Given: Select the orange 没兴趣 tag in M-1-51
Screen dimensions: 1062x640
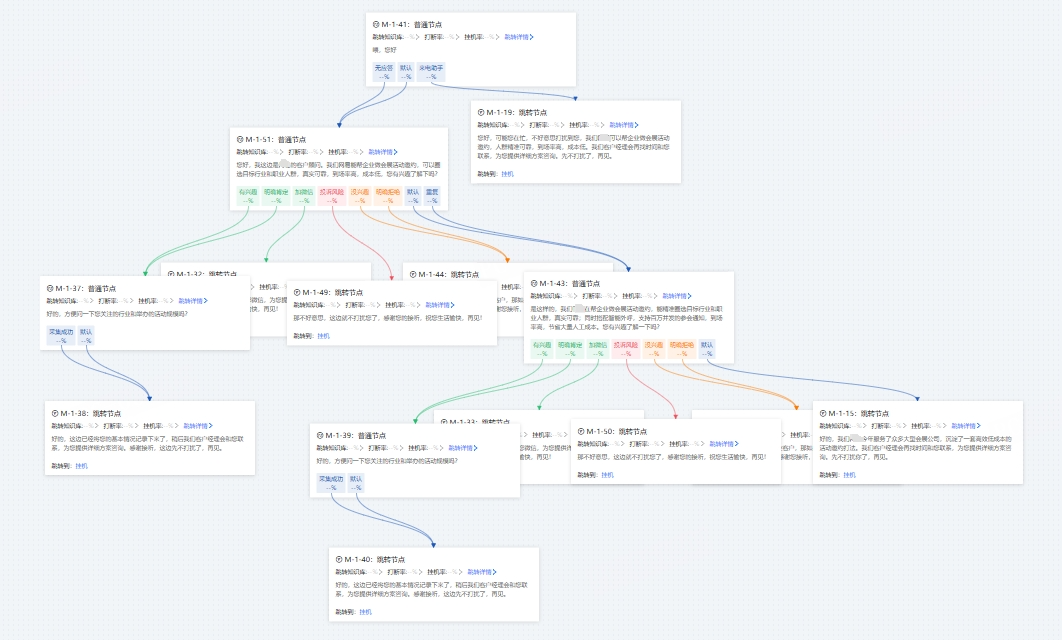Looking at the screenshot, I should [360, 196].
